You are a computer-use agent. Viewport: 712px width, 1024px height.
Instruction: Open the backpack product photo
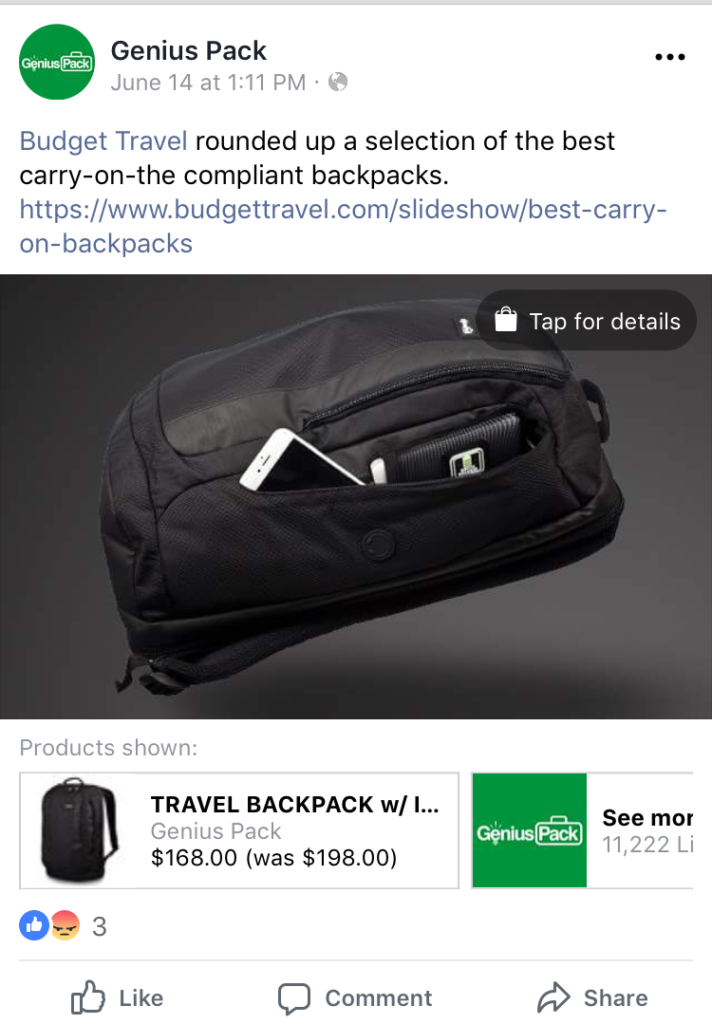coord(356,496)
